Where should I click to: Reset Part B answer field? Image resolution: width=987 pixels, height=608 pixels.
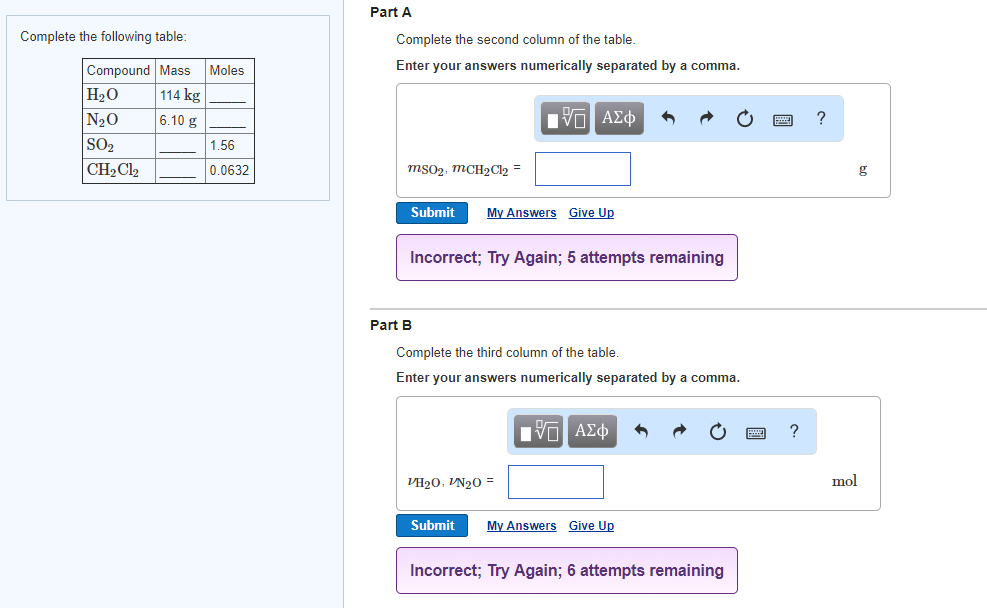coord(718,431)
